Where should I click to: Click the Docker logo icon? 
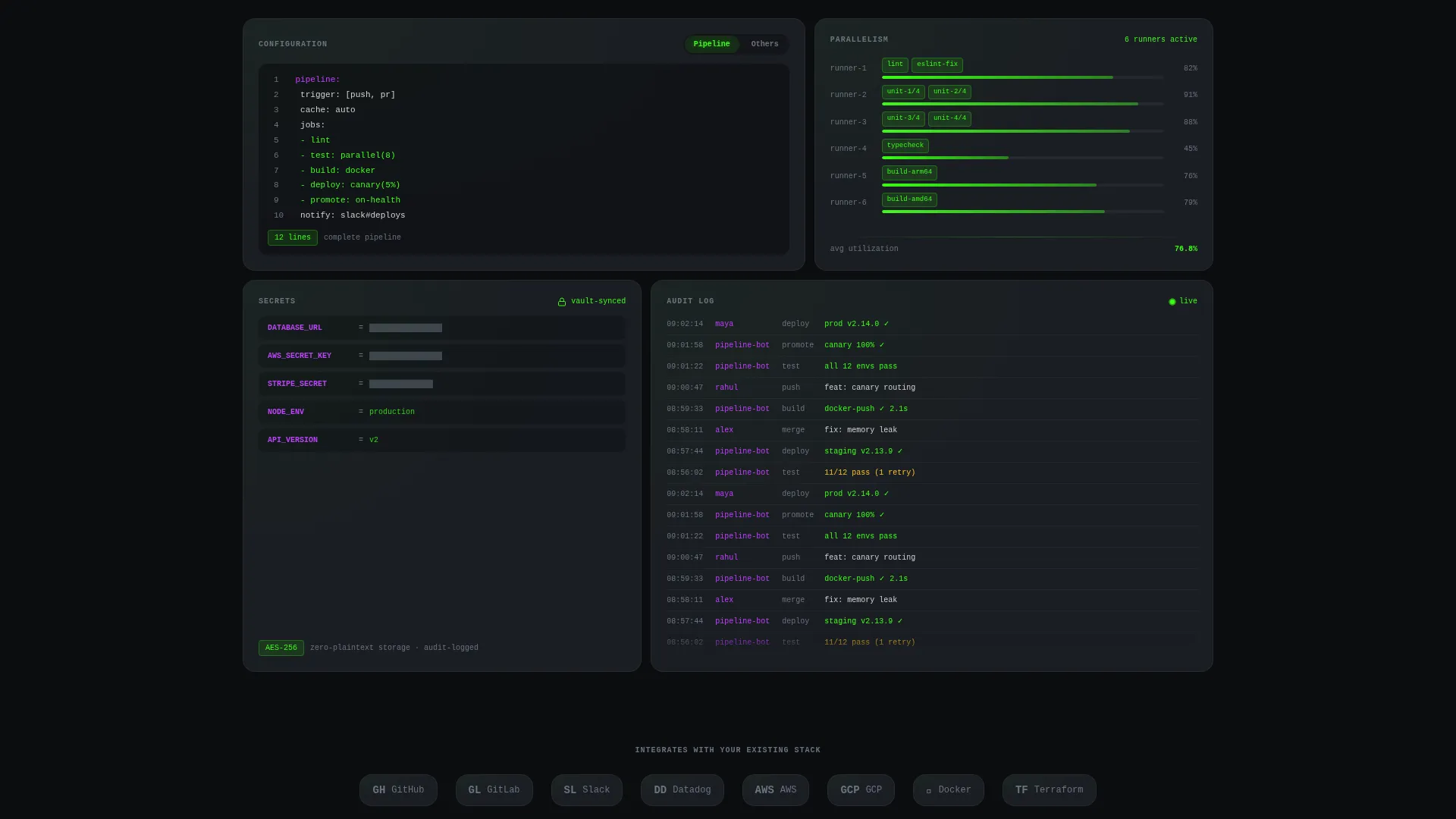[929, 790]
